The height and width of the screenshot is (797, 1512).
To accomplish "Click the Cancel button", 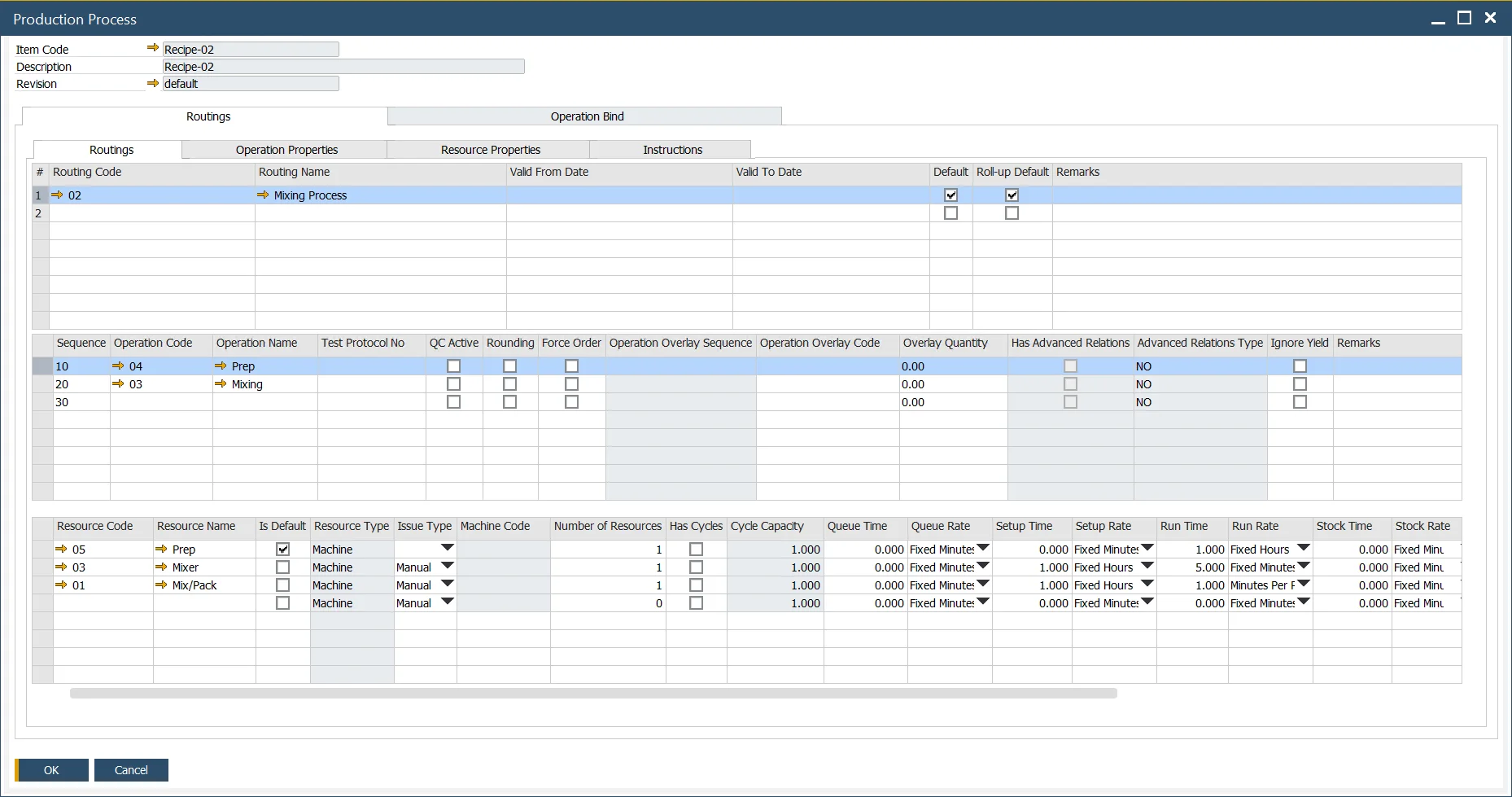I will [131, 770].
